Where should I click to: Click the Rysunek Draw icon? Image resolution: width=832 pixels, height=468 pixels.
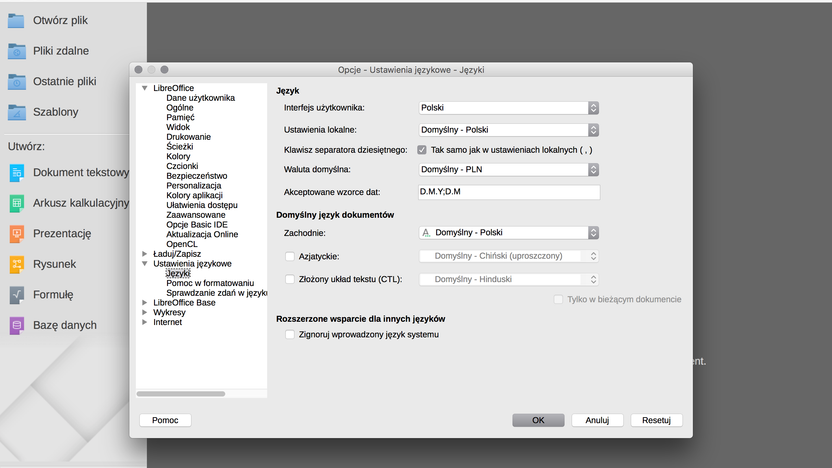point(16,264)
